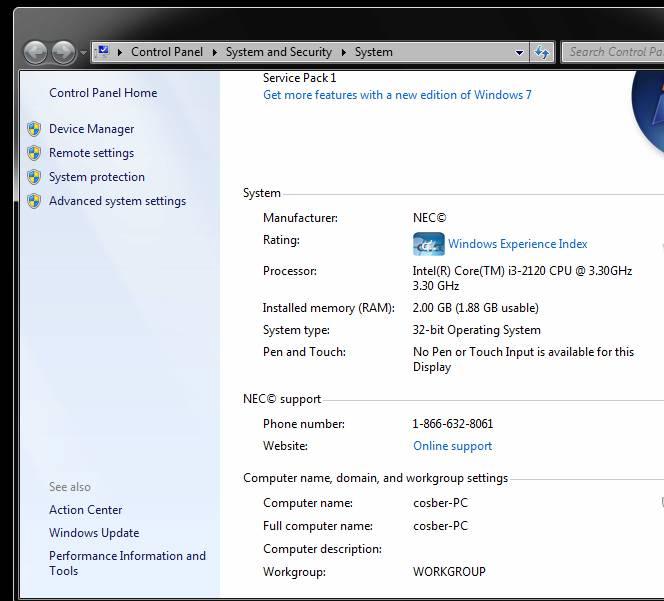Image resolution: width=664 pixels, height=601 pixels.
Task: Open Device Manager link
Action: click(91, 129)
